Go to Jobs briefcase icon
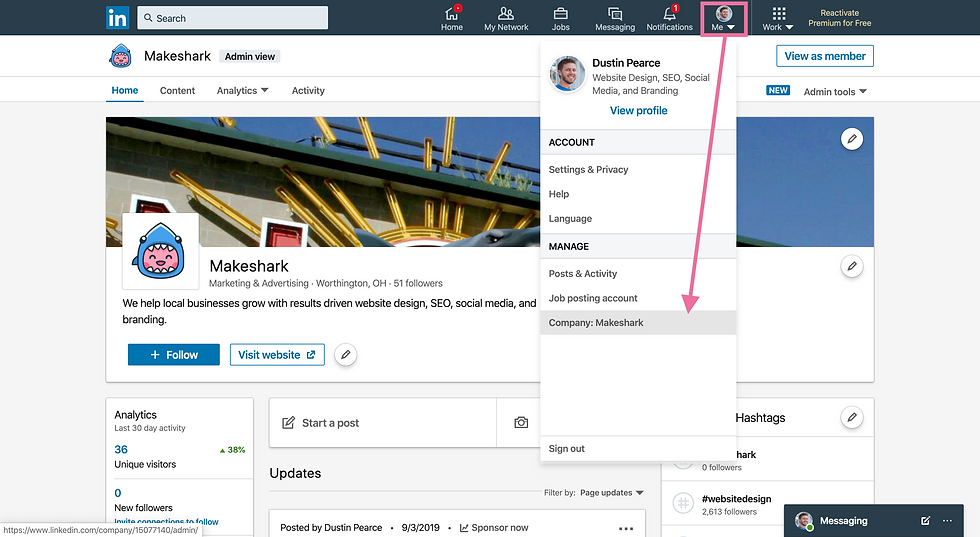 [x=561, y=18]
